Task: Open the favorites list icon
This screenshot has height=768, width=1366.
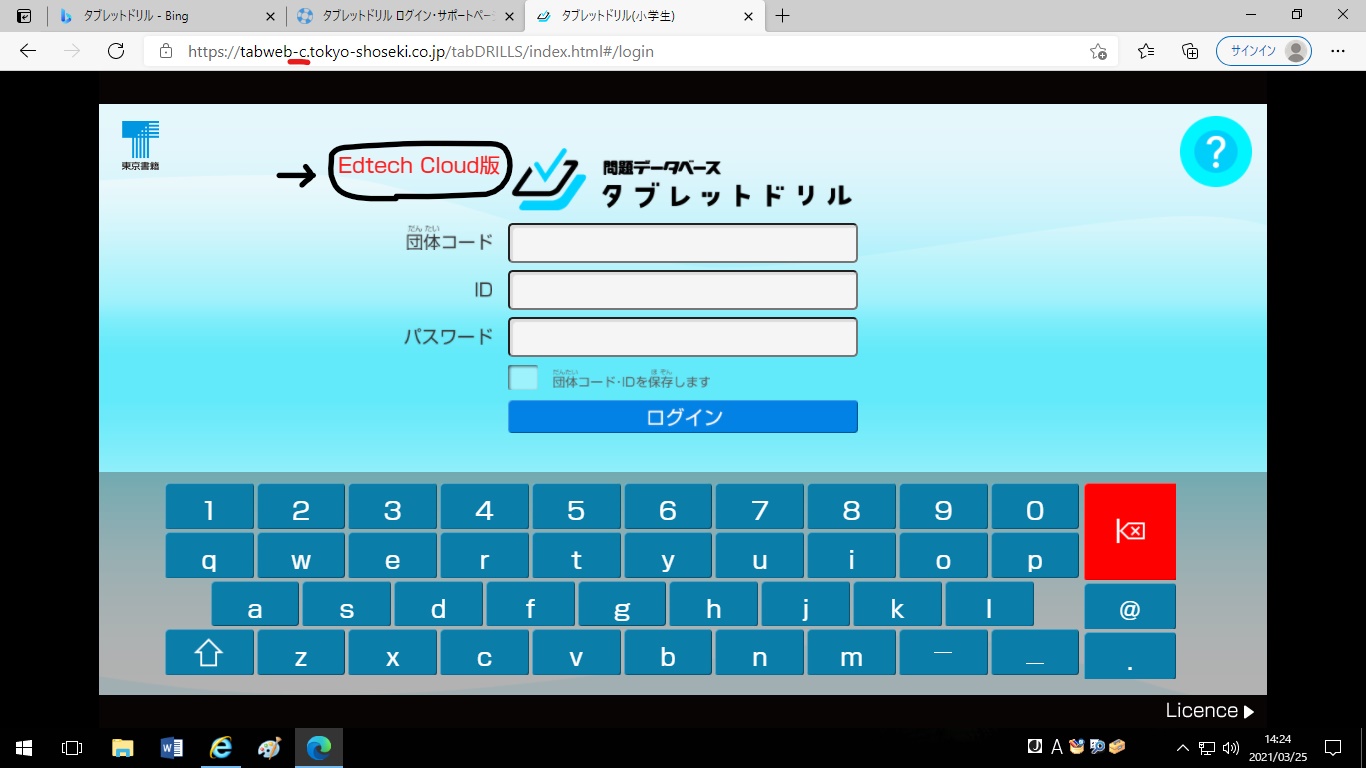Action: [x=1146, y=51]
